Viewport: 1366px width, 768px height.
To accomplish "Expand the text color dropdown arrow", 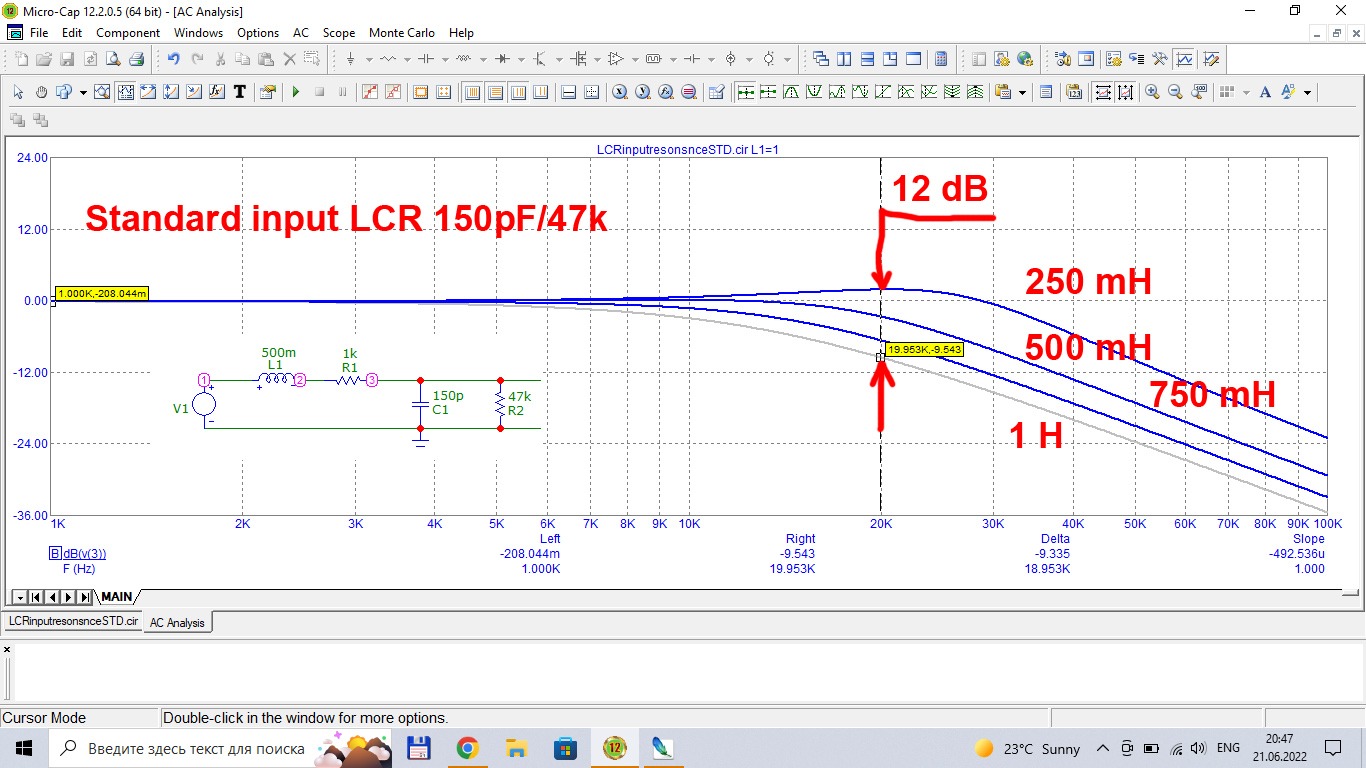I will point(1307,92).
